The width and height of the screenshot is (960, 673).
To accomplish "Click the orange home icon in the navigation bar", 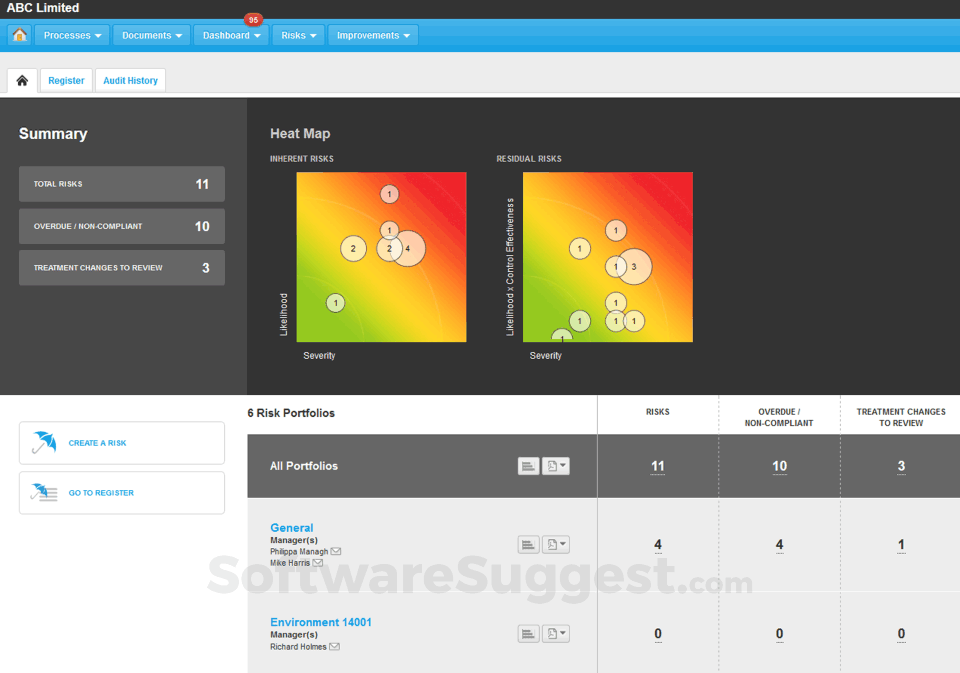I will [19, 34].
